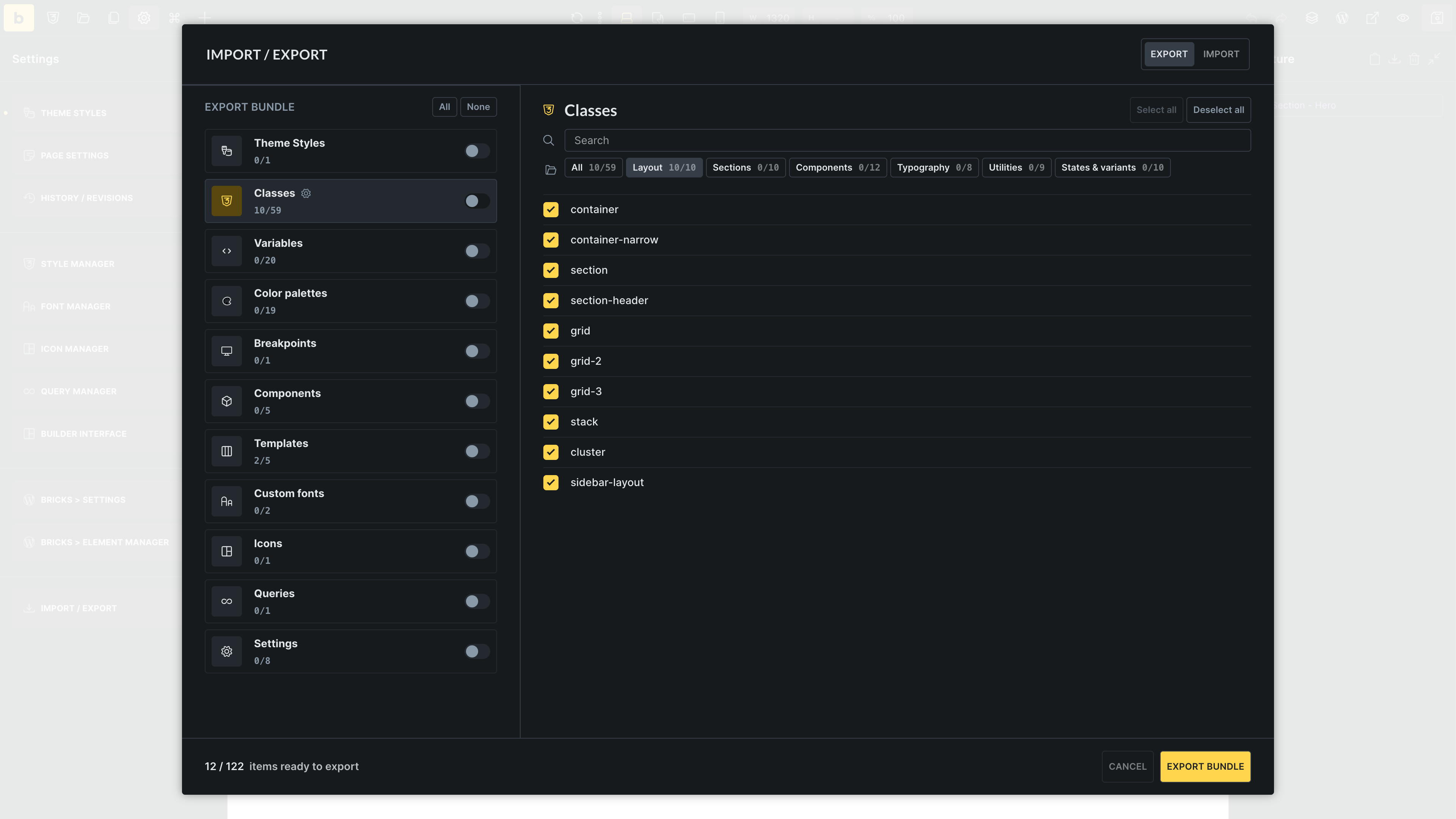
Task: Open the Components 0/12 filter tab
Action: coord(838,167)
